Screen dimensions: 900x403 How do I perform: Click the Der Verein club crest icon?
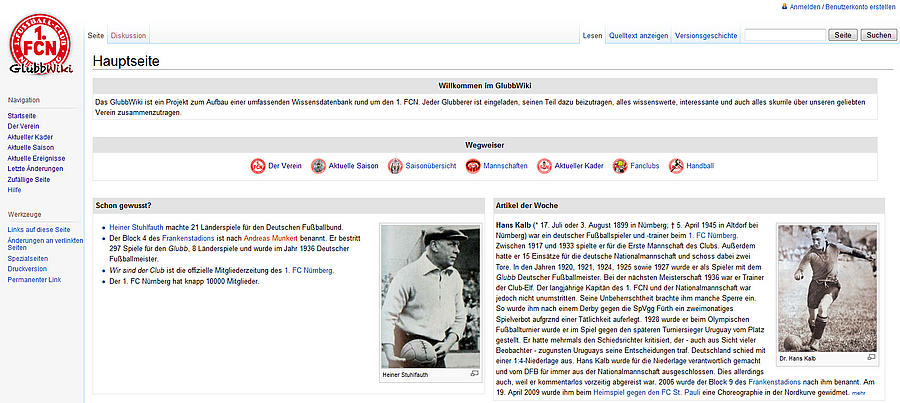pyautogui.click(x=258, y=166)
